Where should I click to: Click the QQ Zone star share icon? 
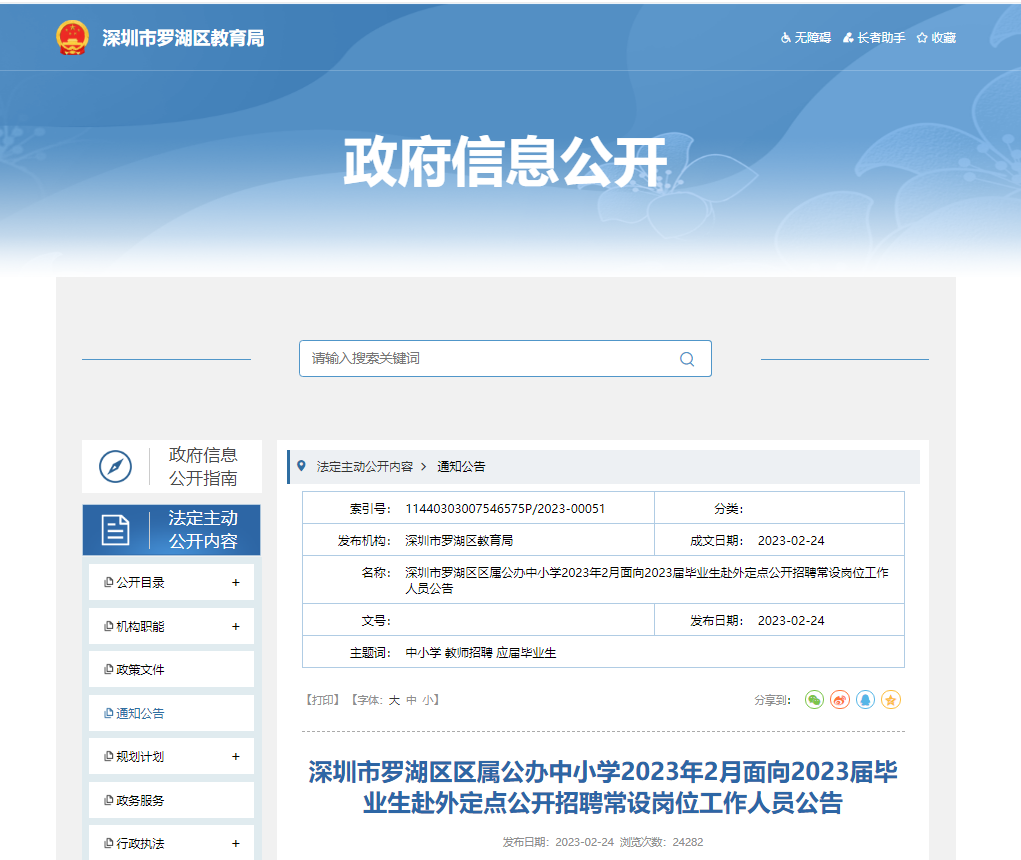pyautogui.click(x=891, y=700)
